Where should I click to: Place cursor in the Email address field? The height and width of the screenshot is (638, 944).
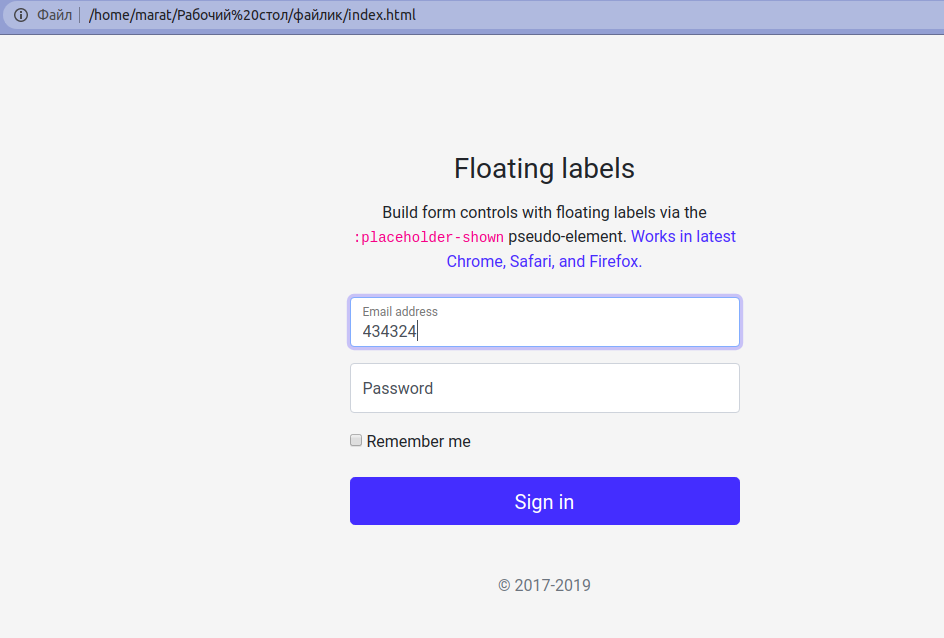545,322
